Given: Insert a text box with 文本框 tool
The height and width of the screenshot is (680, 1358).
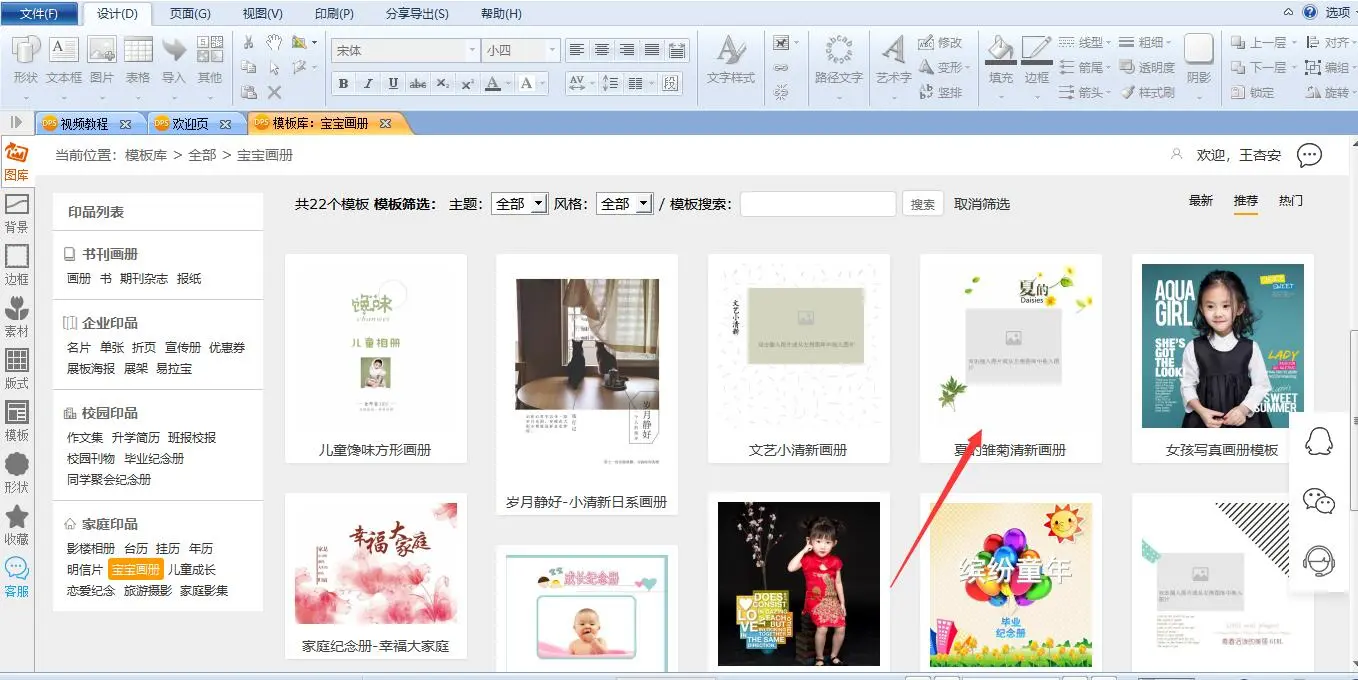Looking at the screenshot, I should click(x=64, y=58).
